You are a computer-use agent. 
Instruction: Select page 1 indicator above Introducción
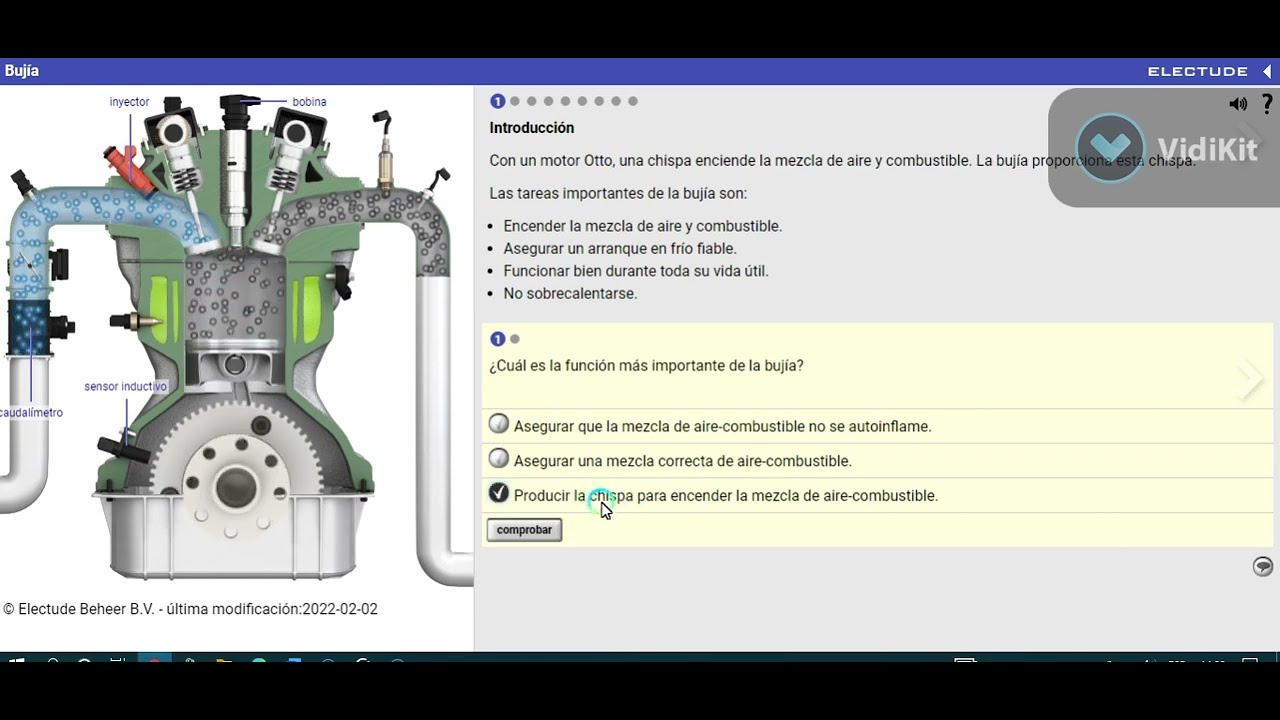[497, 101]
